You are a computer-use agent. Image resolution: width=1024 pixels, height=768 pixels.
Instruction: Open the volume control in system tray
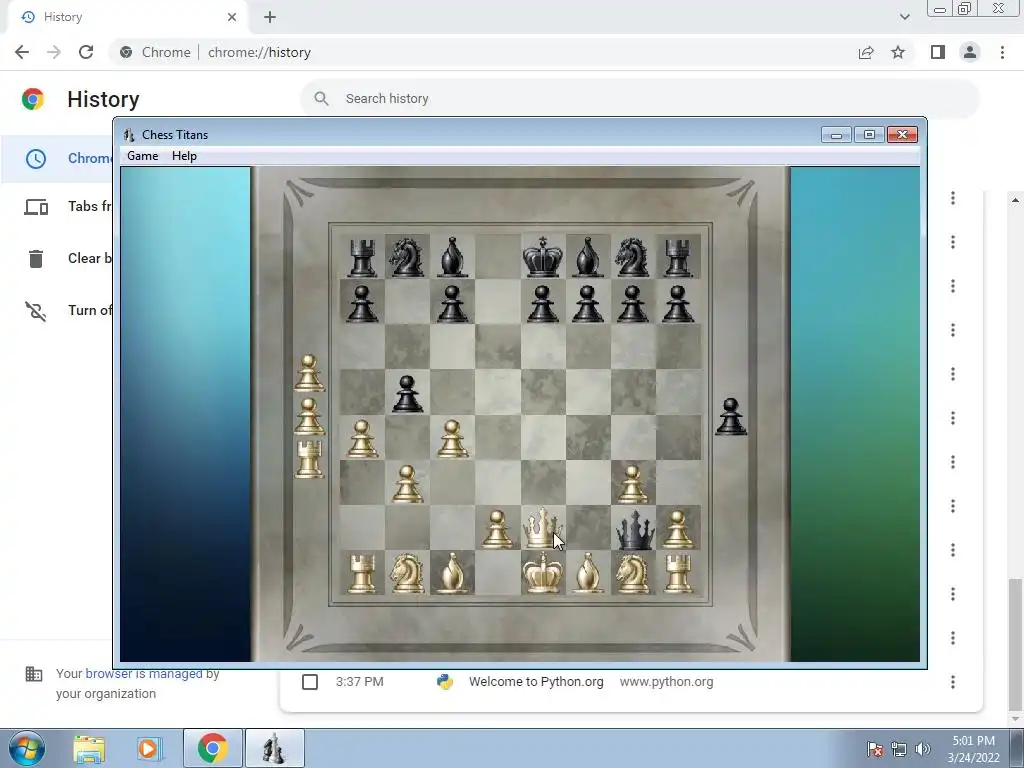coord(923,748)
